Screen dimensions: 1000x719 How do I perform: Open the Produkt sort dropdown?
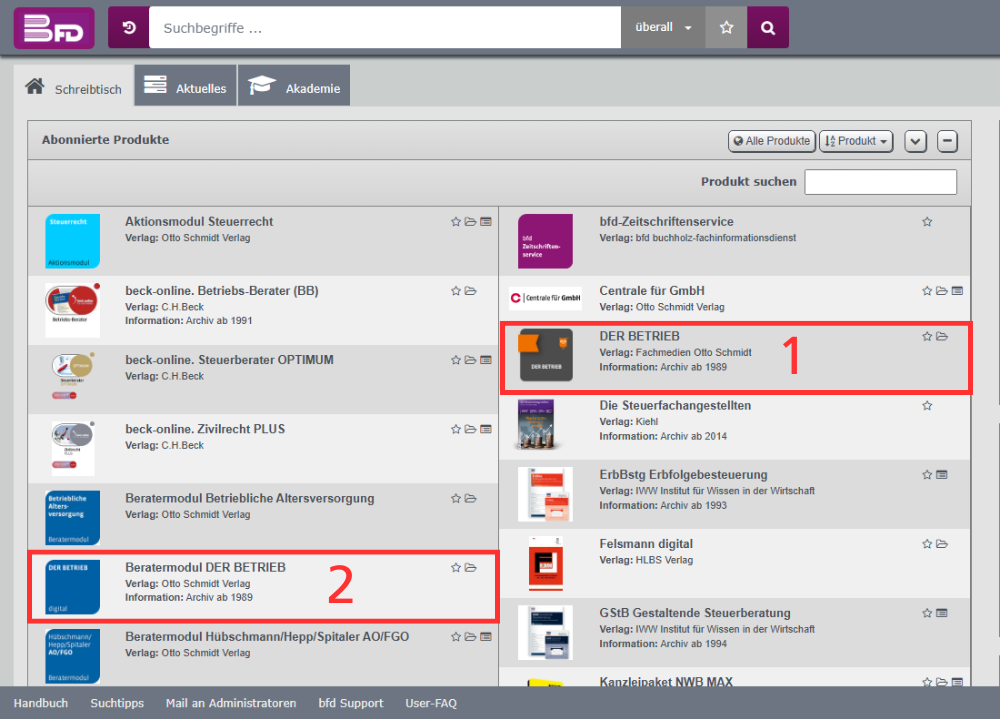click(x=857, y=141)
